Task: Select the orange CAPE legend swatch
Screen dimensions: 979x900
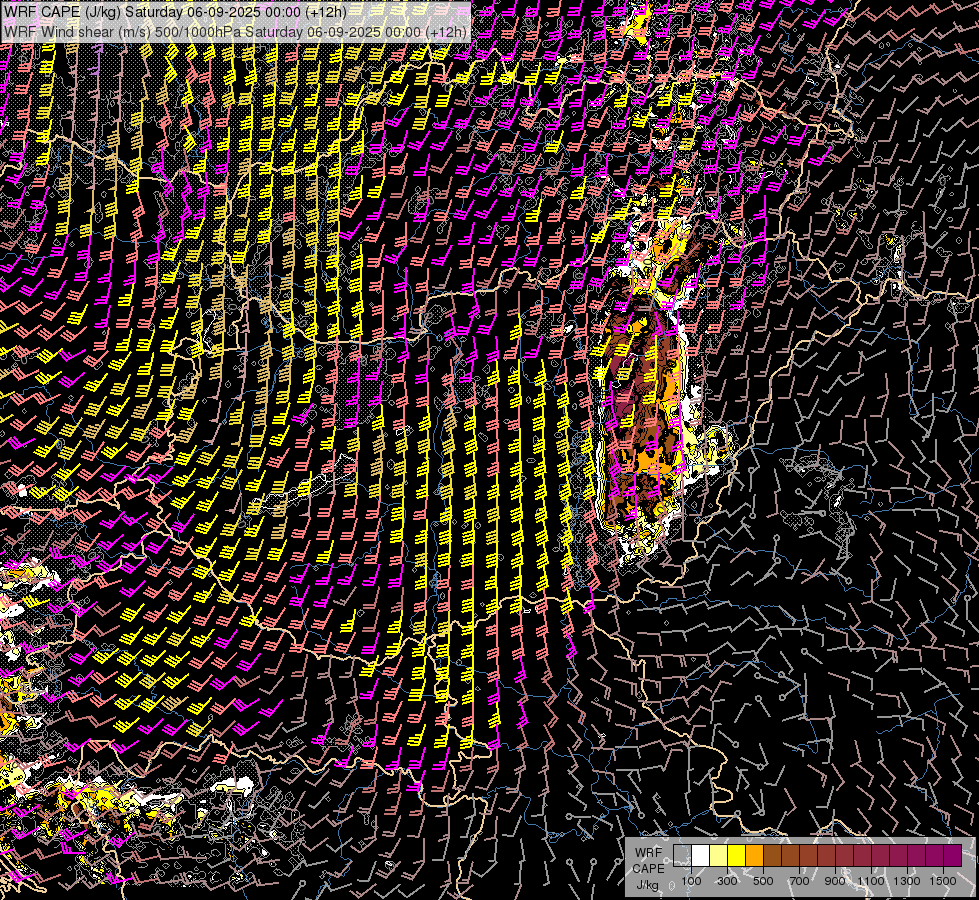Action: [x=754, y=855]
